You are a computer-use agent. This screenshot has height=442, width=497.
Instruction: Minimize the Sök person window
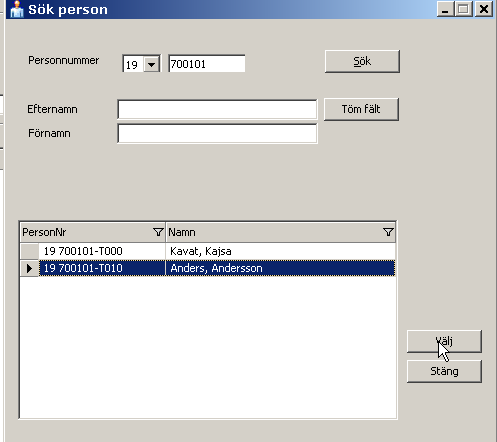pos(445,9)
